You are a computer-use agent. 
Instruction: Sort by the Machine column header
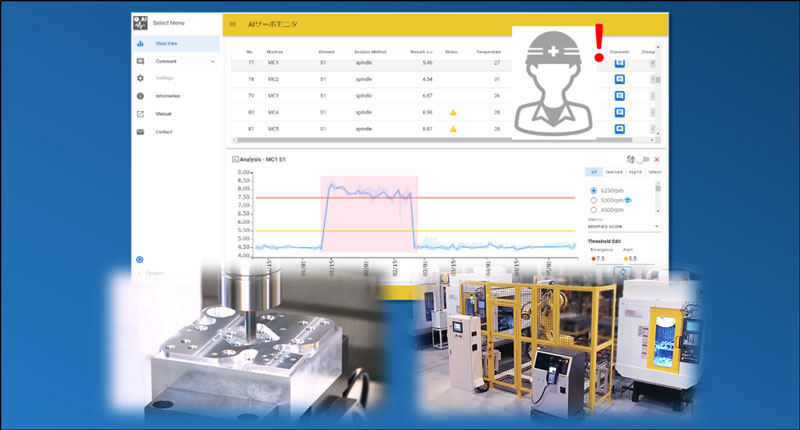274,52
